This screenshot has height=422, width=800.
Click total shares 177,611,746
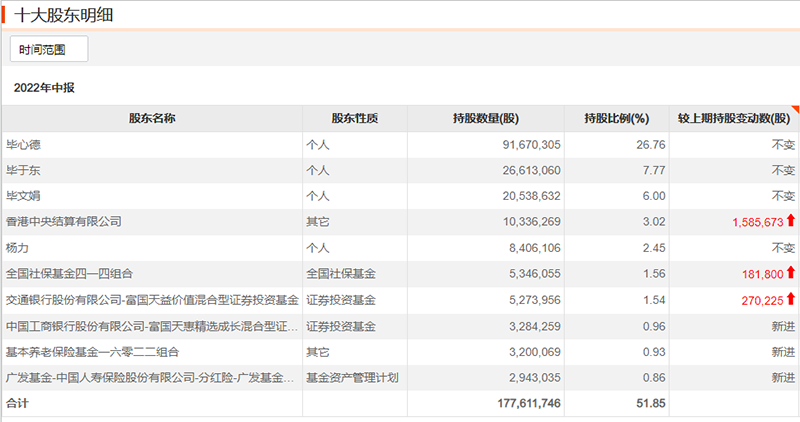(529, 403)
